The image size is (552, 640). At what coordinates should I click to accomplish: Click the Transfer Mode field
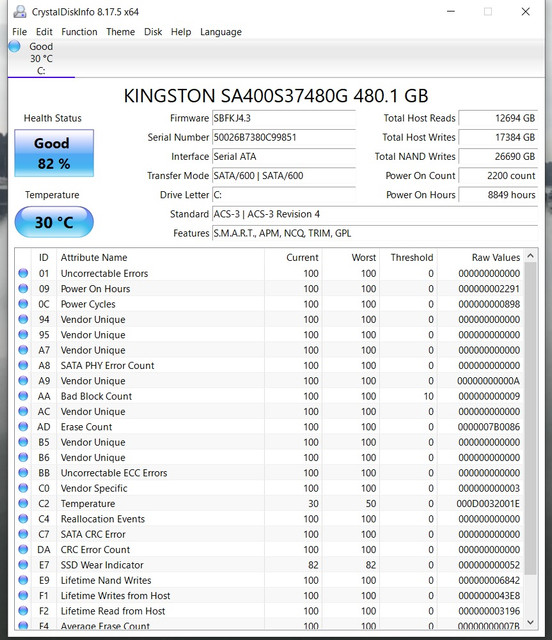coord(283,176)
